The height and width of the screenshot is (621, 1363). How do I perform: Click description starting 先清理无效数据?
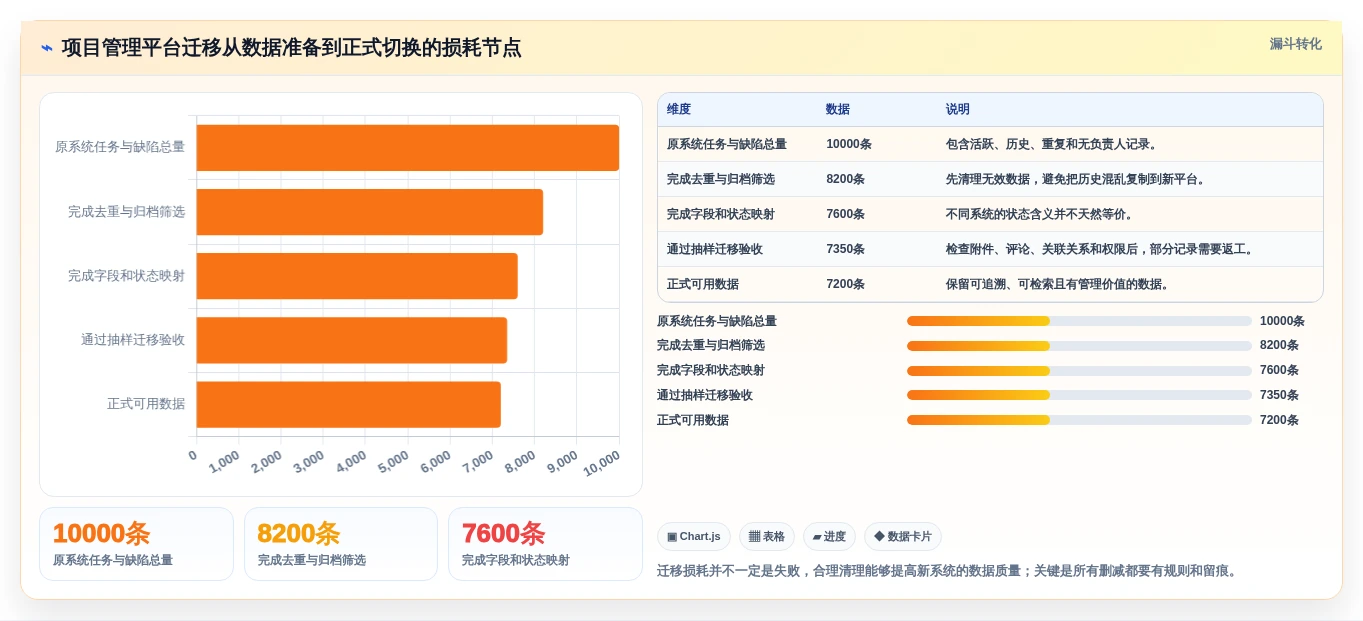pyautogui.click(x=1078, y=179)
